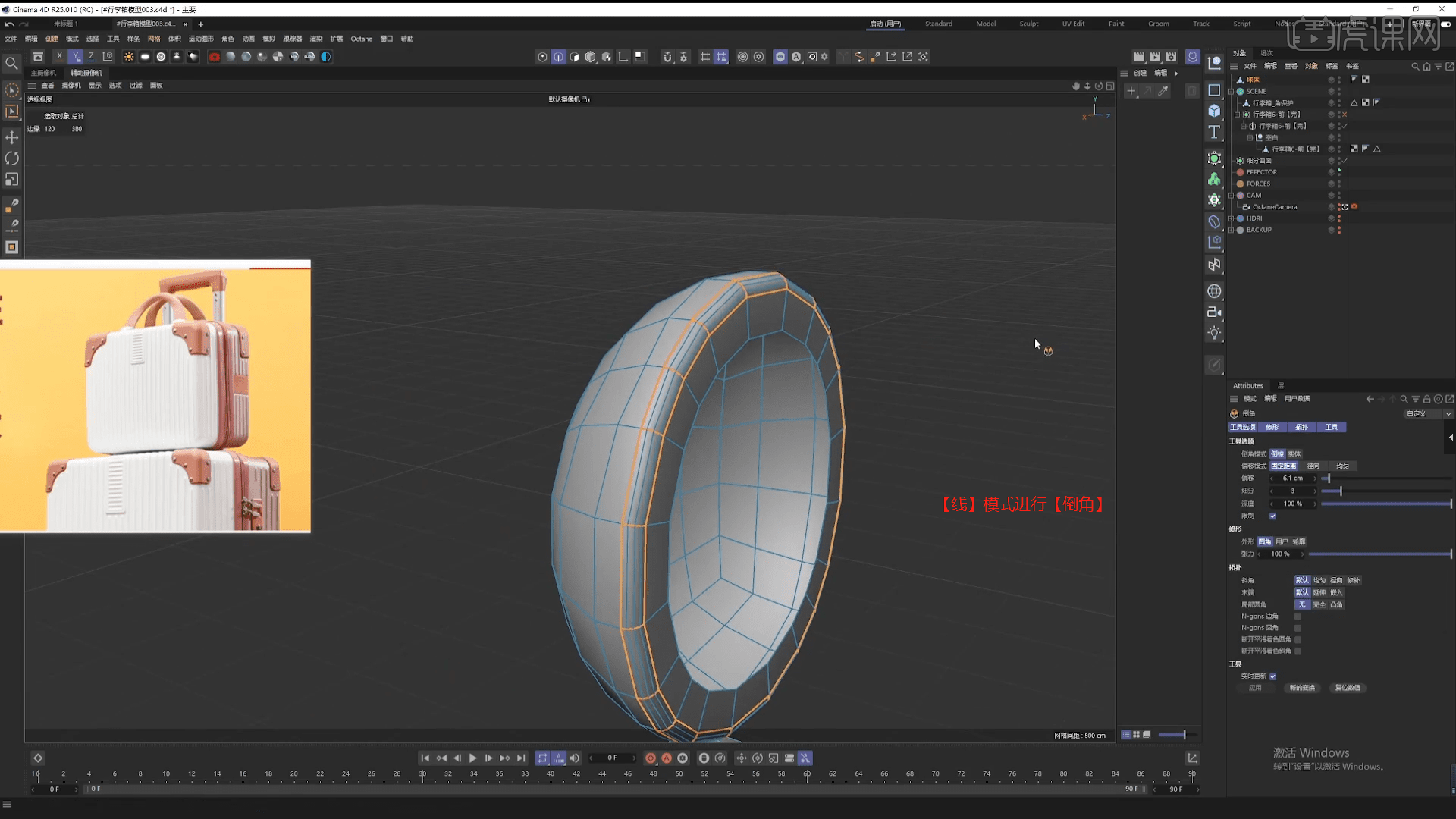Screen dimensions: 1456x819
Task: Select the Move tool in the left toolbar
Action: click(11, 137)
